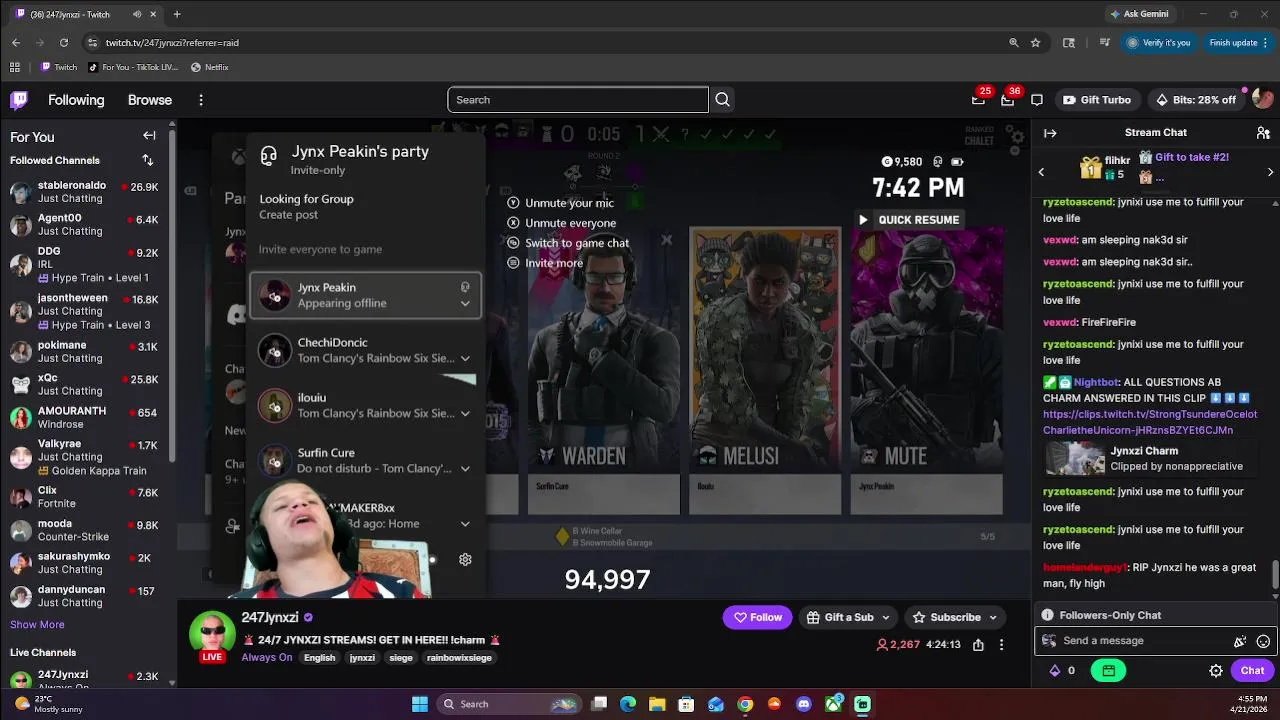This screenshot has width=1280, height=720.
Task: Open the green channel points rewards button
Action: [x=1109, y=671]
